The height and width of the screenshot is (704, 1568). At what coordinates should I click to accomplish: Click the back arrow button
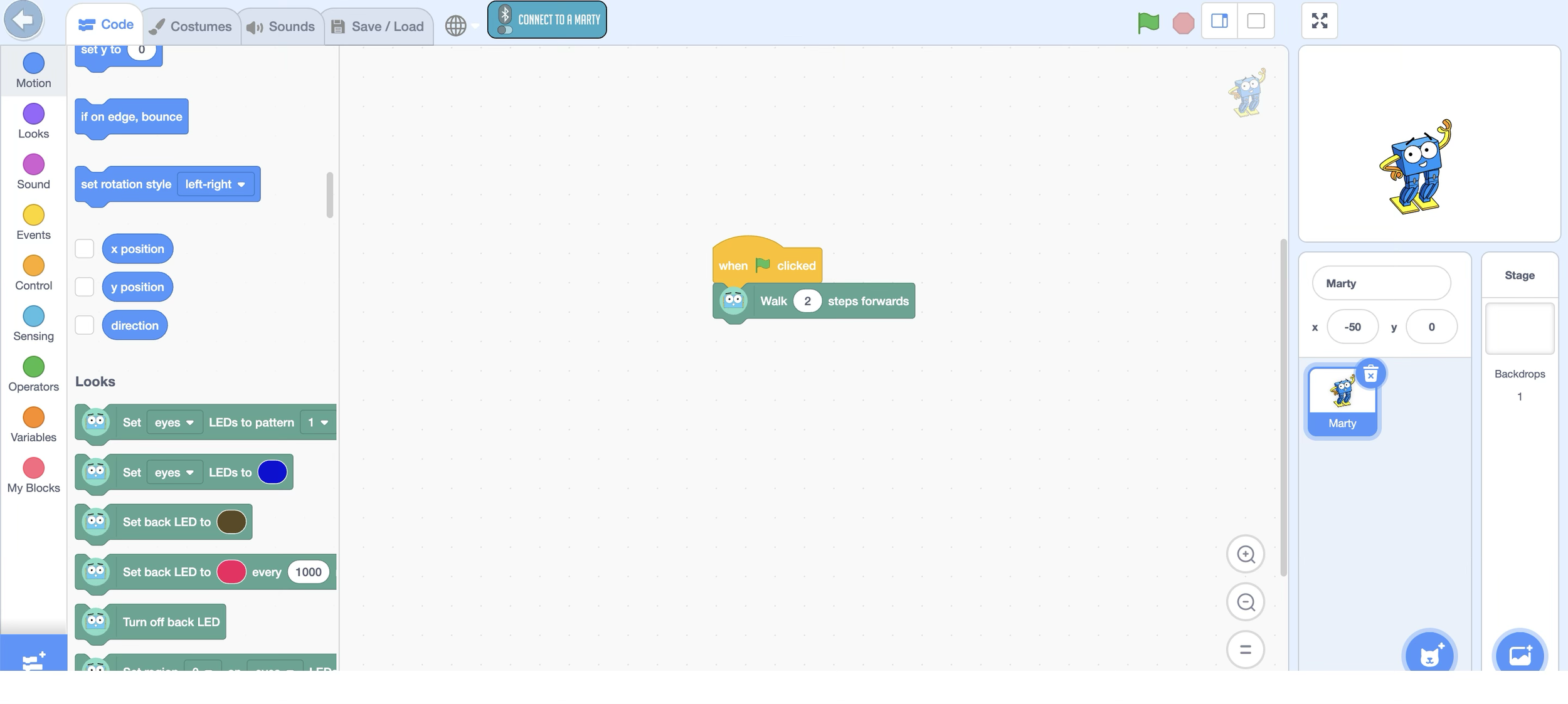tap(23, 20)
